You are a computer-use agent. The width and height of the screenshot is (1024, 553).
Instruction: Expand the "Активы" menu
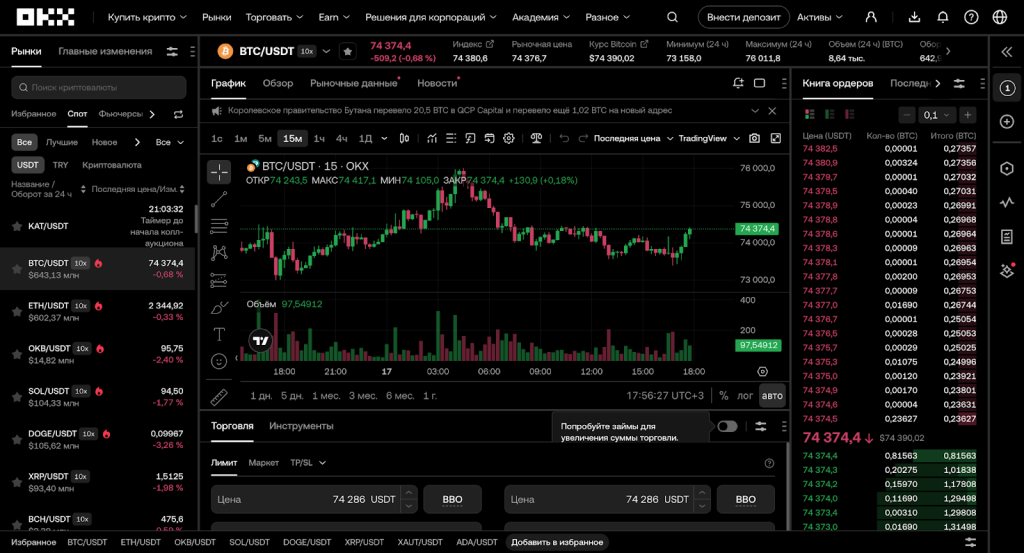coord(820,17)
